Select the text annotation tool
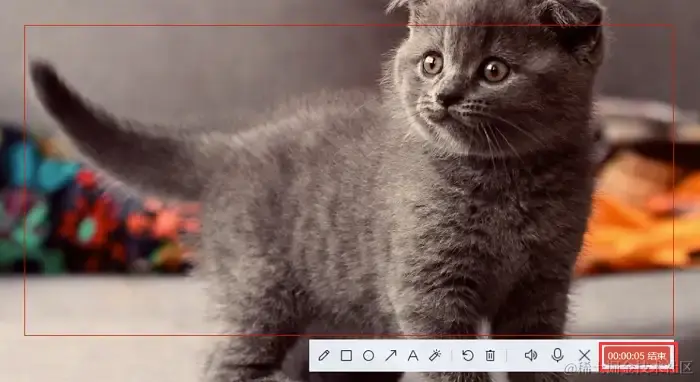The height and width of the screenshot is (382, 700). 413,356
